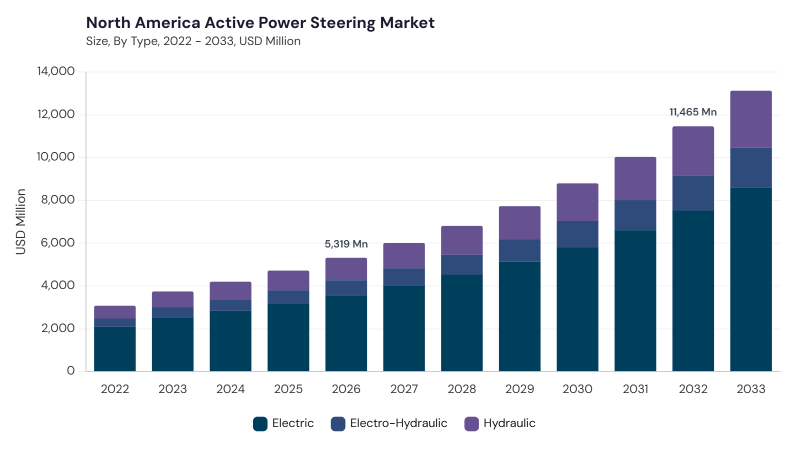Viewport: 800px width, 450px height.
Task: Click the 6,000 y-axis tick label
Action: [58, 242]
